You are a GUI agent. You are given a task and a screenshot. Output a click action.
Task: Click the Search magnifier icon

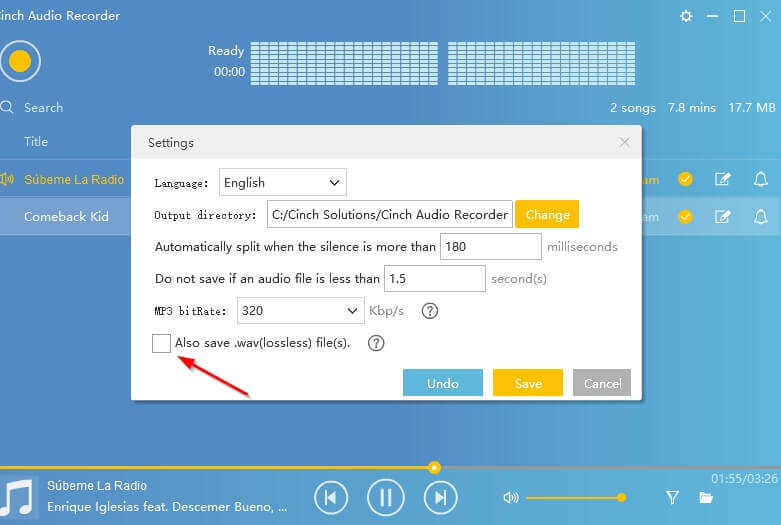point(6,107)
